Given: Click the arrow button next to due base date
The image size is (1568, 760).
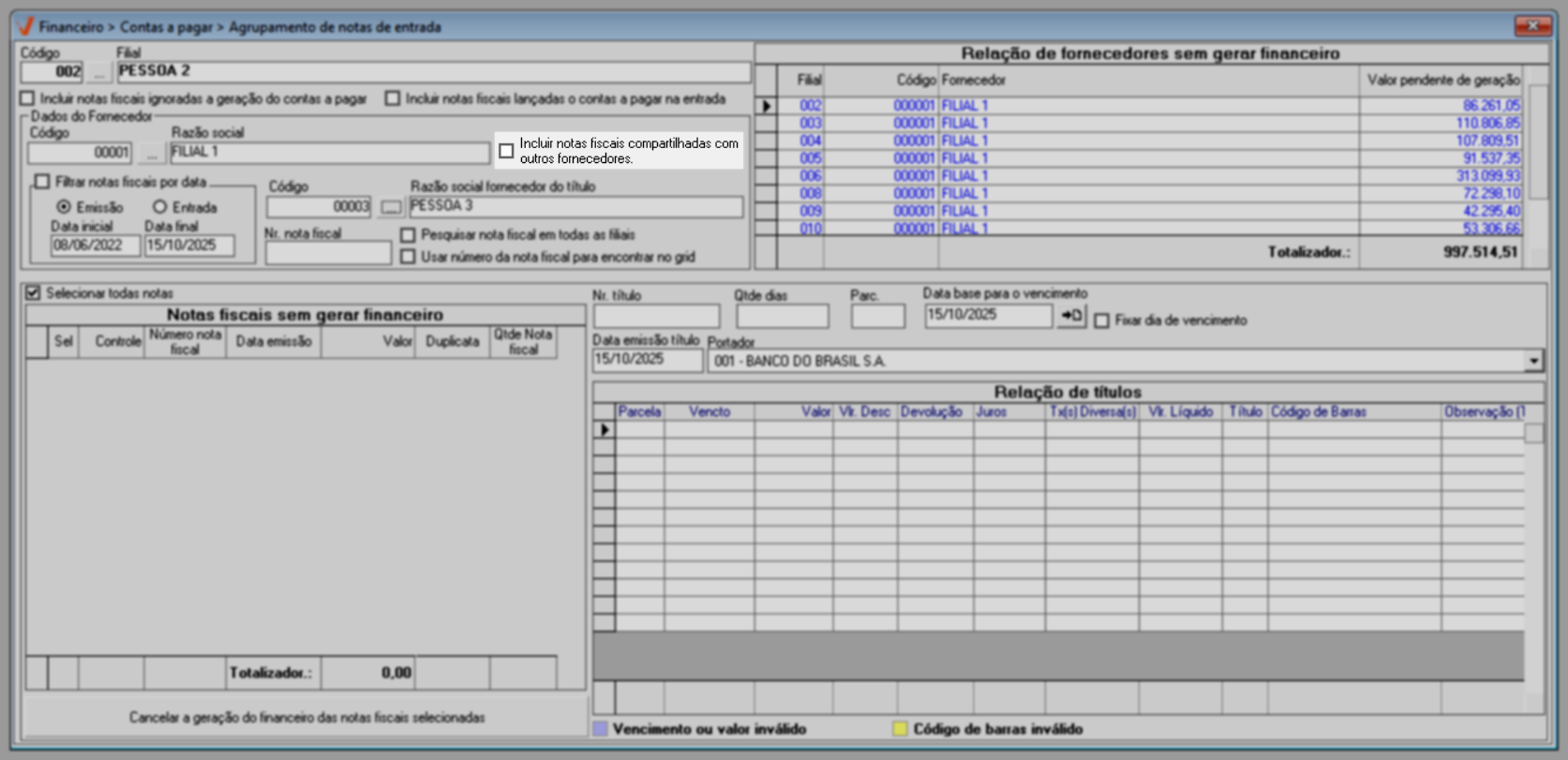Looking at the screenshot, I should (x=1070, y=317).
